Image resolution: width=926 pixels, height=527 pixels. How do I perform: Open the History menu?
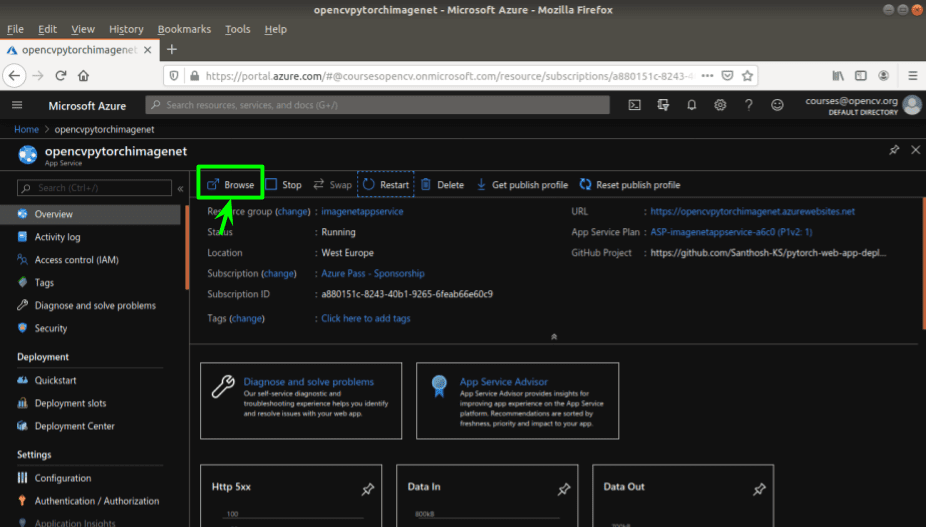point(126,29)
